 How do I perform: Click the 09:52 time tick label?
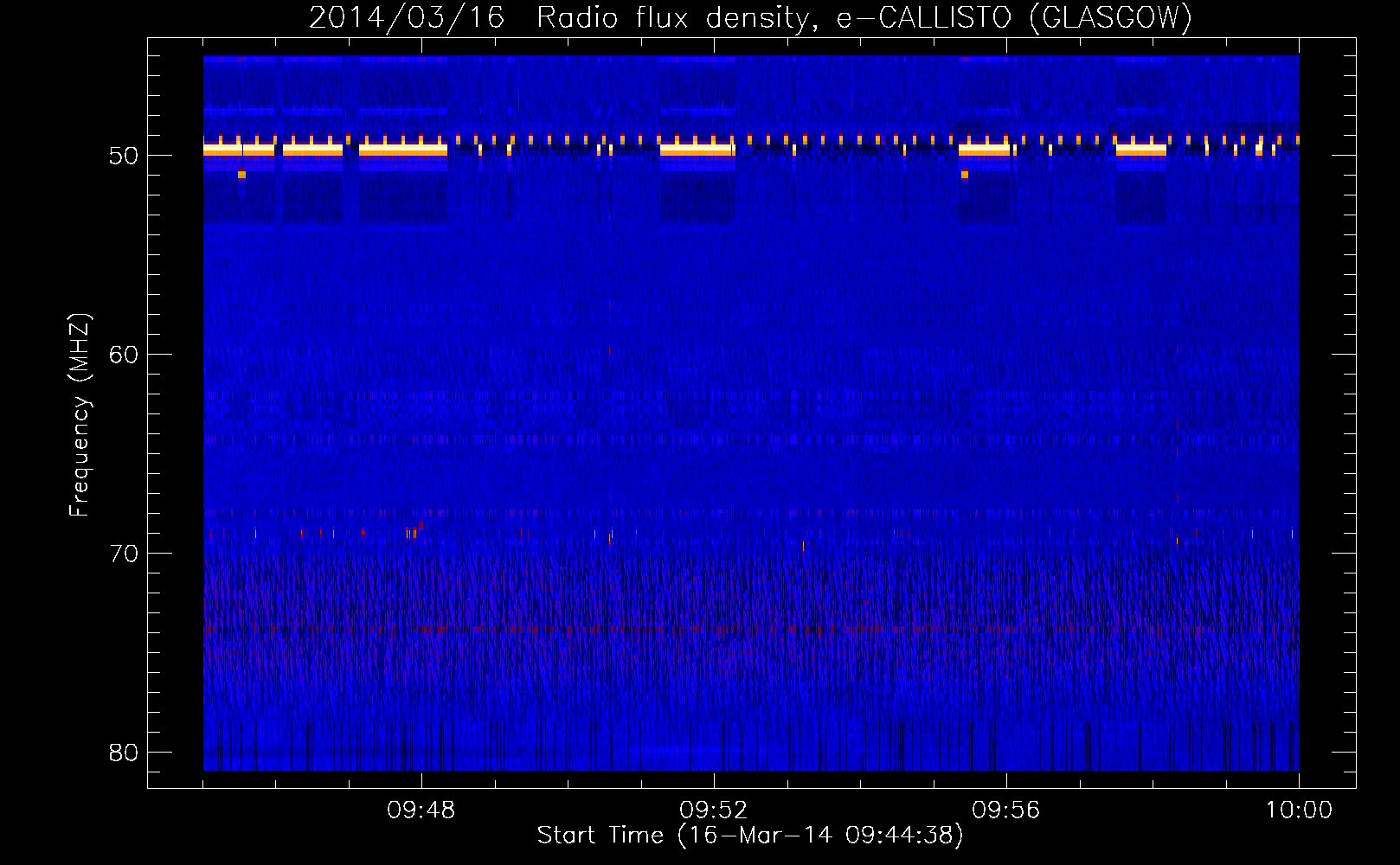[x=714, y=811]
